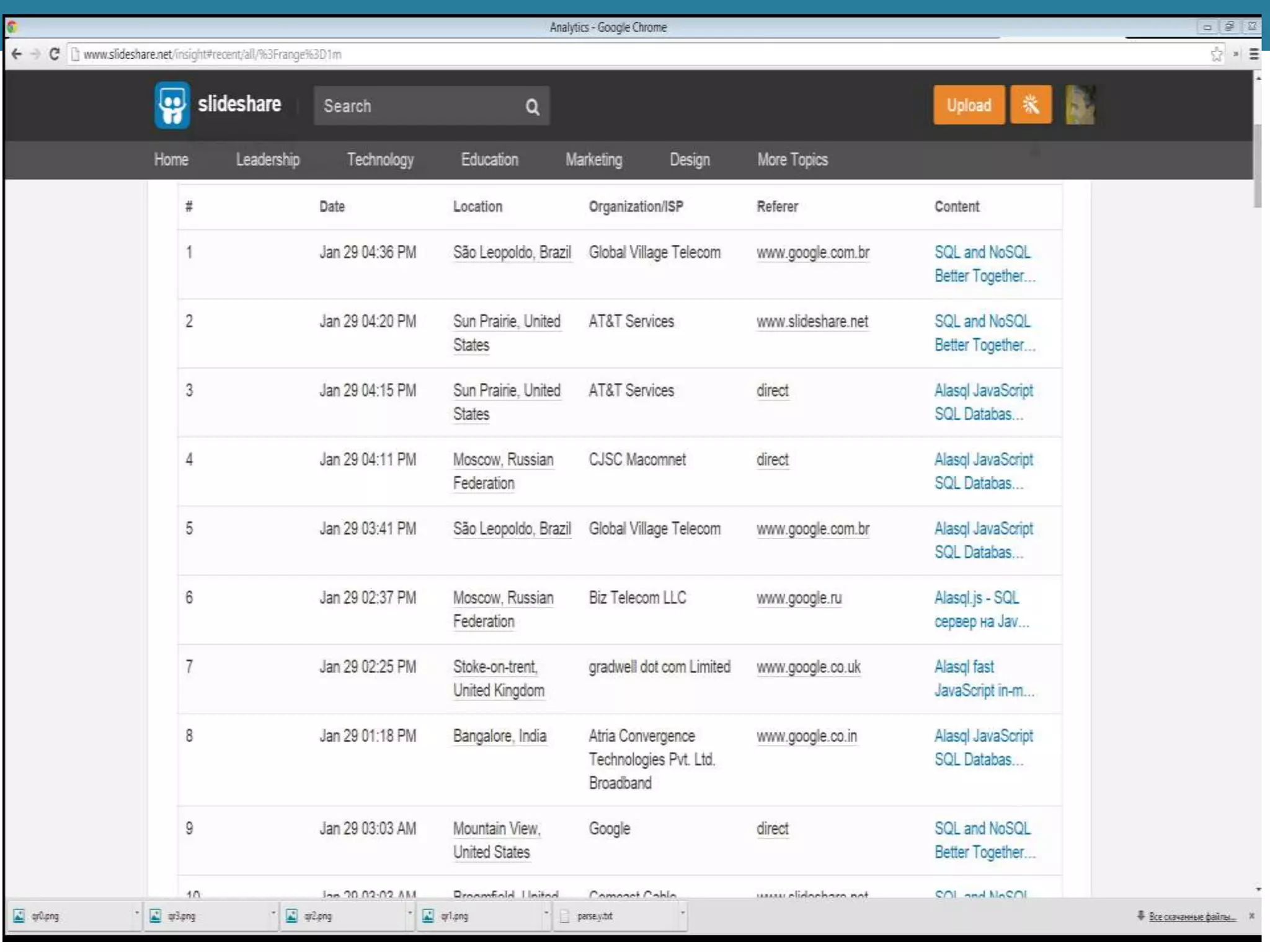This screenshot has width=1270, height=952.
Task: Open Alasql JavaScript link in row 5
Action: 984,540
